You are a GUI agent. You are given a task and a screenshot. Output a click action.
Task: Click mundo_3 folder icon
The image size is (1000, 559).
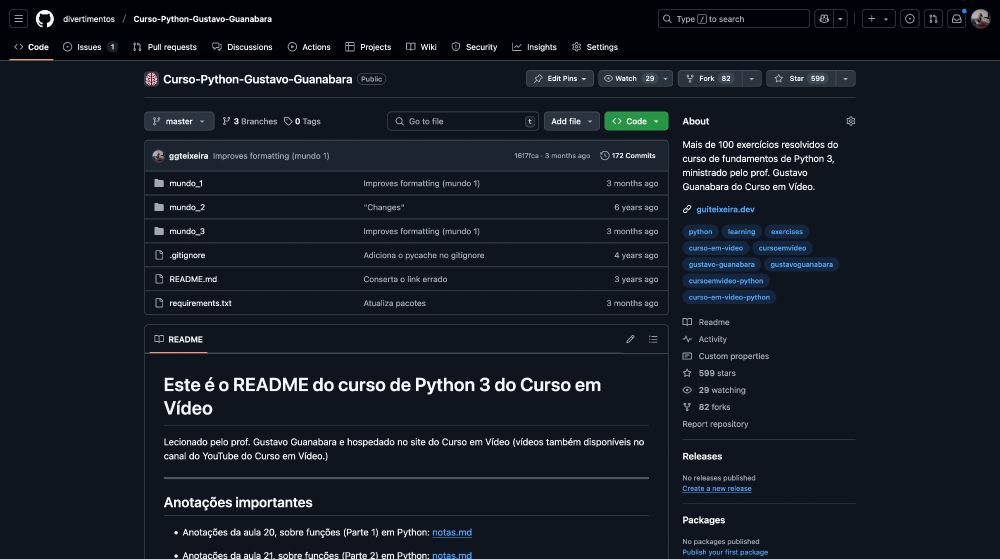(x=159, y=231)
